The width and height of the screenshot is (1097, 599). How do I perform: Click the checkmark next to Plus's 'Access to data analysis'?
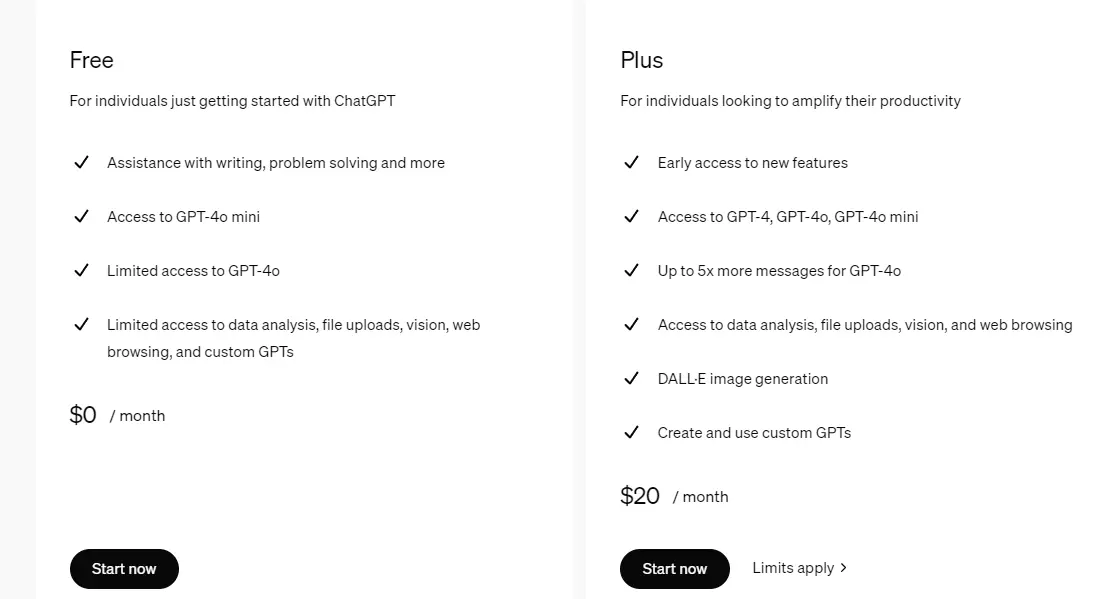pyautogui.click(x=632, y=324)
